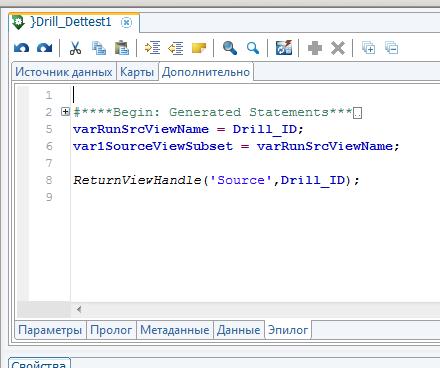440x368 pixels.
Task: Click the collapsed ellipsis box after Generated Statements
Action: pos(357,113)
